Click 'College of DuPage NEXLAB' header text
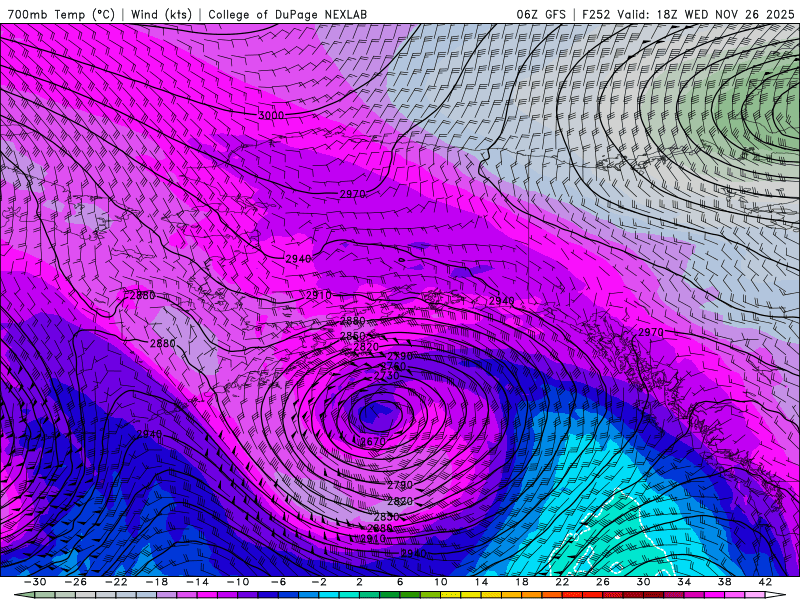The image size is (800, 600). [x=287, y=14]
